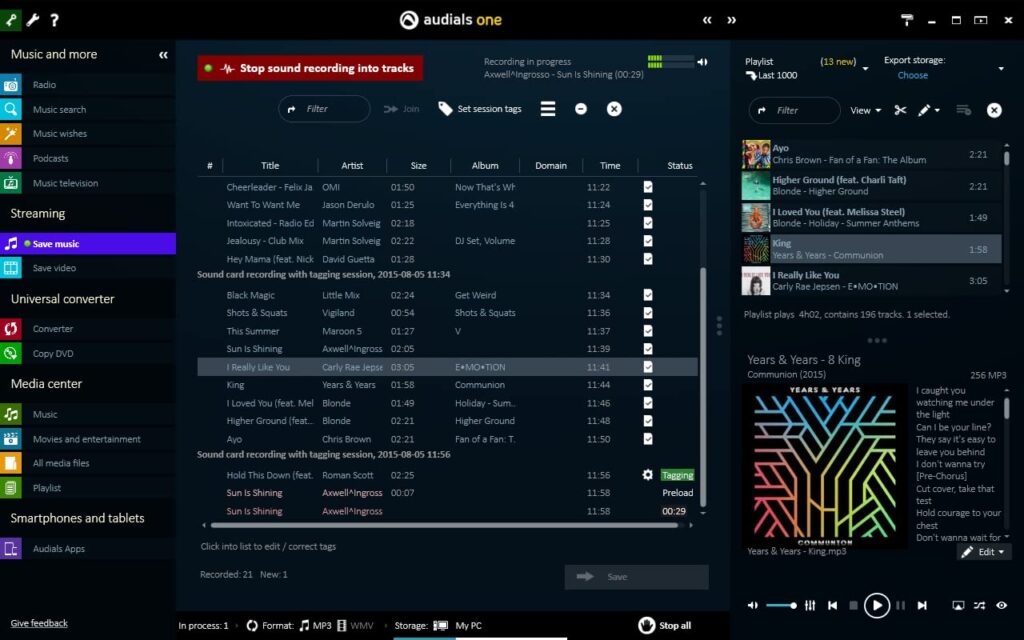
Task: Open Music search in the sidebar
Action: [59, 109]
